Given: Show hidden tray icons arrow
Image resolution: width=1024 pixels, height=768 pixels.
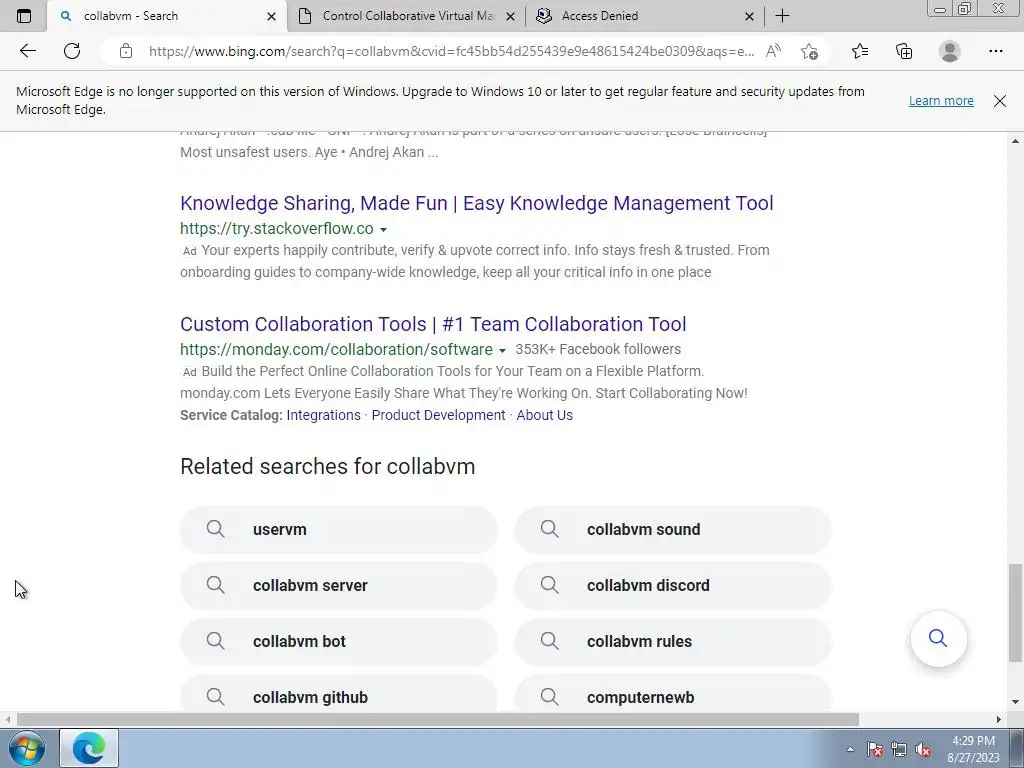Looking at the screenshot, I should pos(850,749).
